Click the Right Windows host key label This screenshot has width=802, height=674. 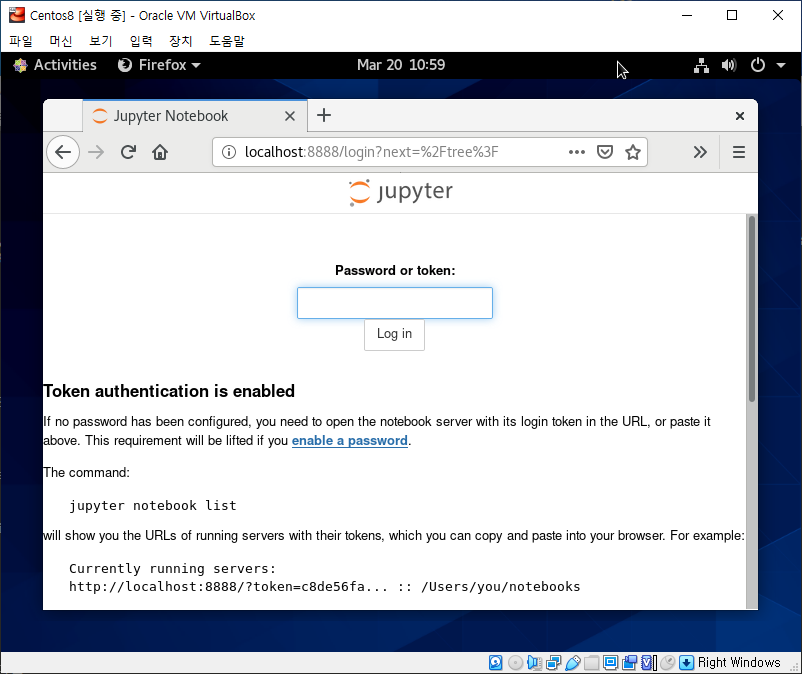pos(739,663)
